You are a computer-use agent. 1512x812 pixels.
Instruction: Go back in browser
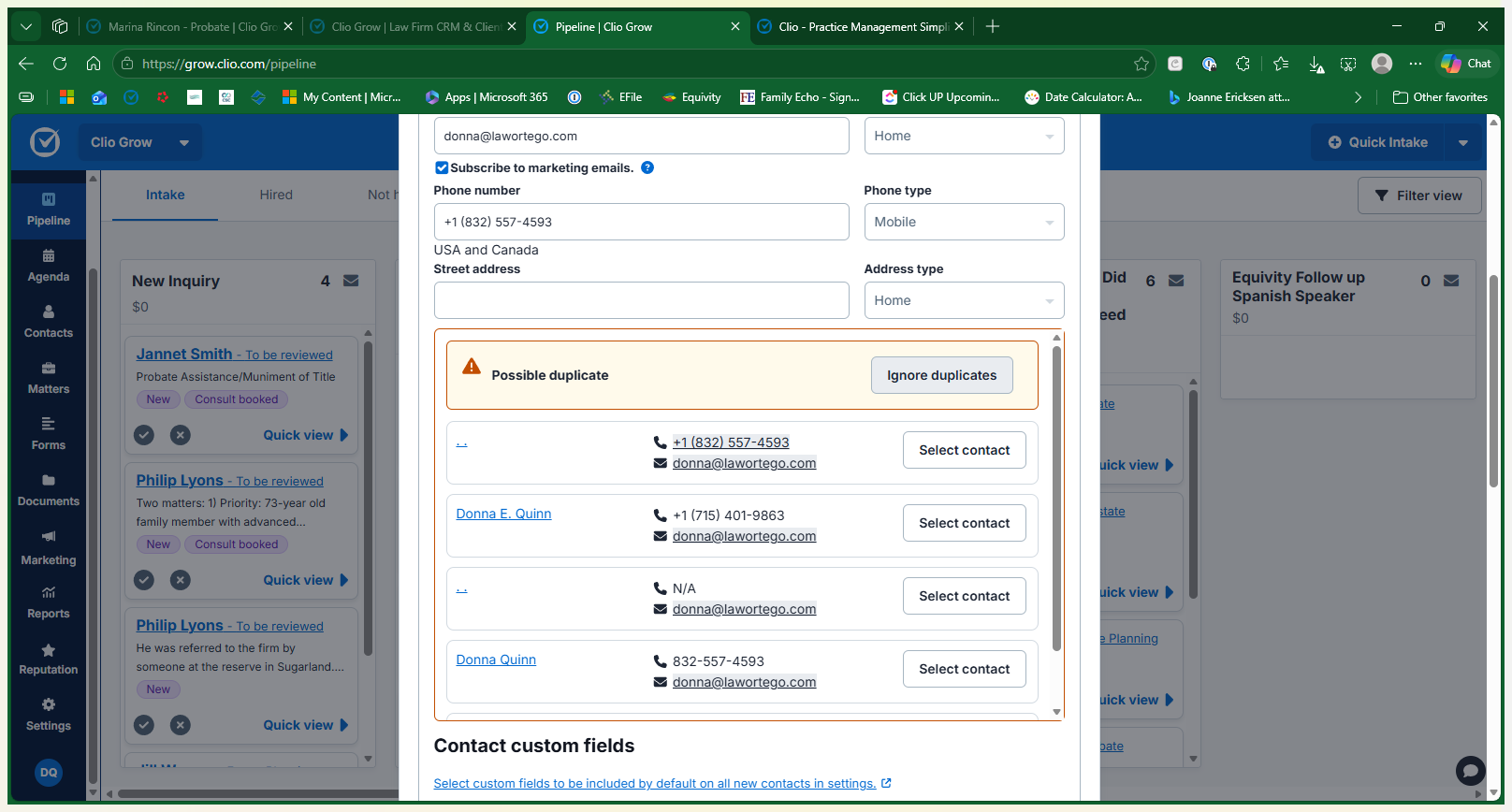26,64
